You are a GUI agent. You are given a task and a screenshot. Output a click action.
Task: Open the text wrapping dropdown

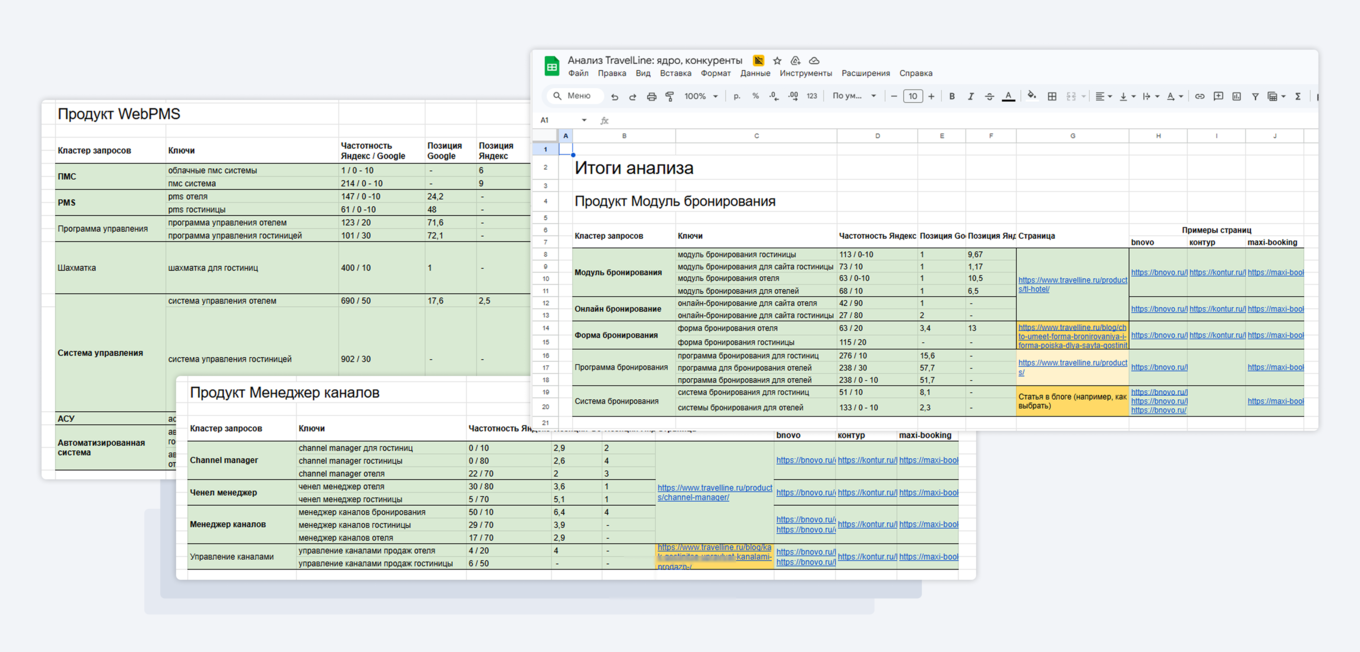pos(1150,97)
